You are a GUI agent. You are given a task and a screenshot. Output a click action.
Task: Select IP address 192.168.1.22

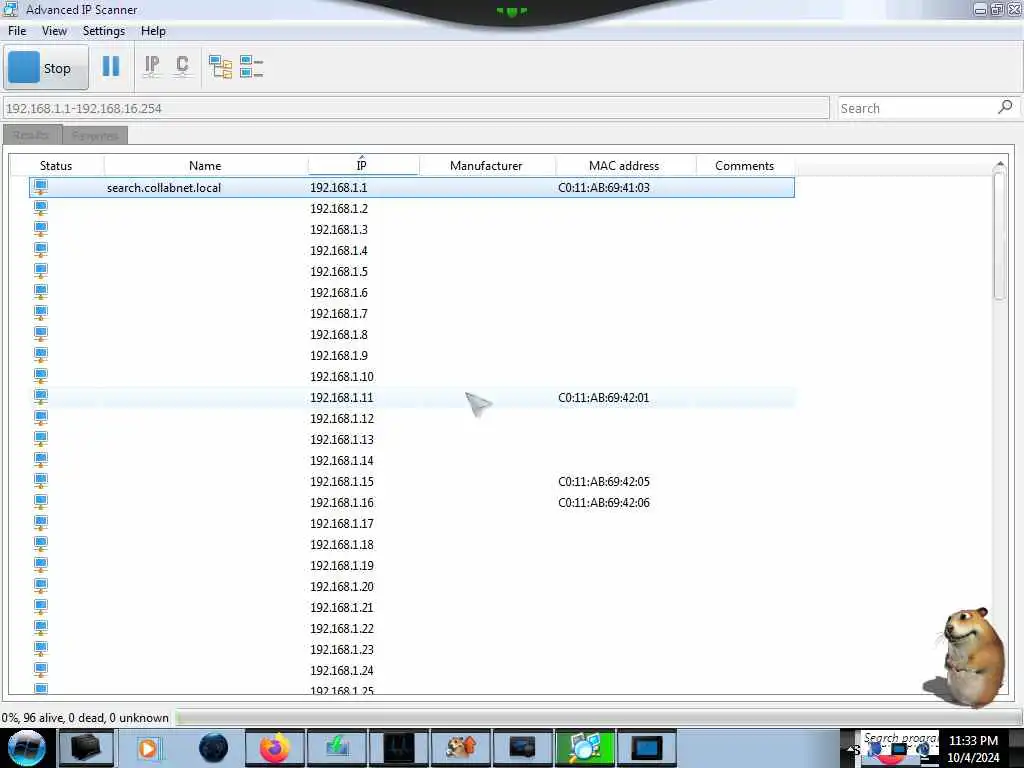point(342,628)
